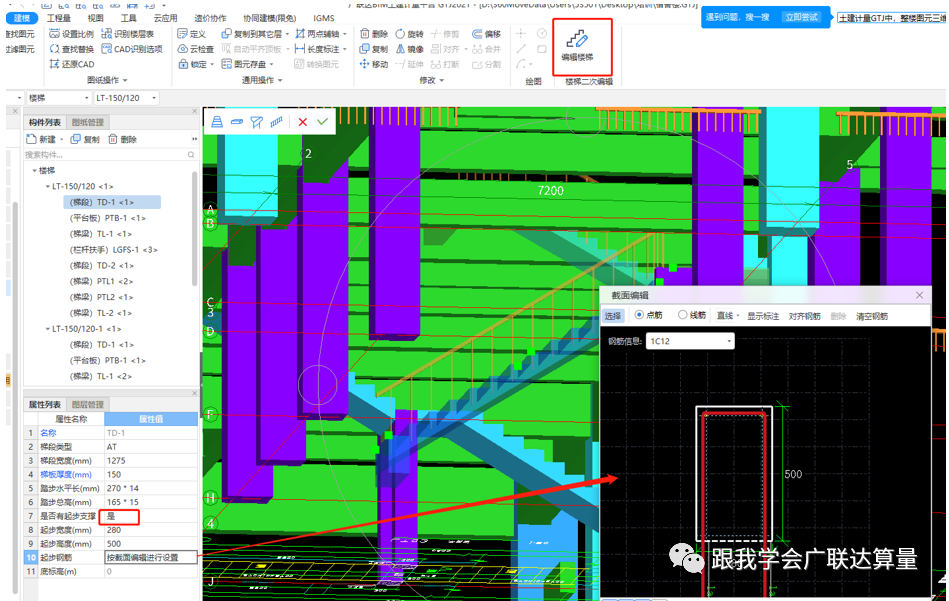Select (栏杆扶手) LGFS-1 <3> tree item
Viewport: 949px width, 601px height.
click(x=113, y=249)
